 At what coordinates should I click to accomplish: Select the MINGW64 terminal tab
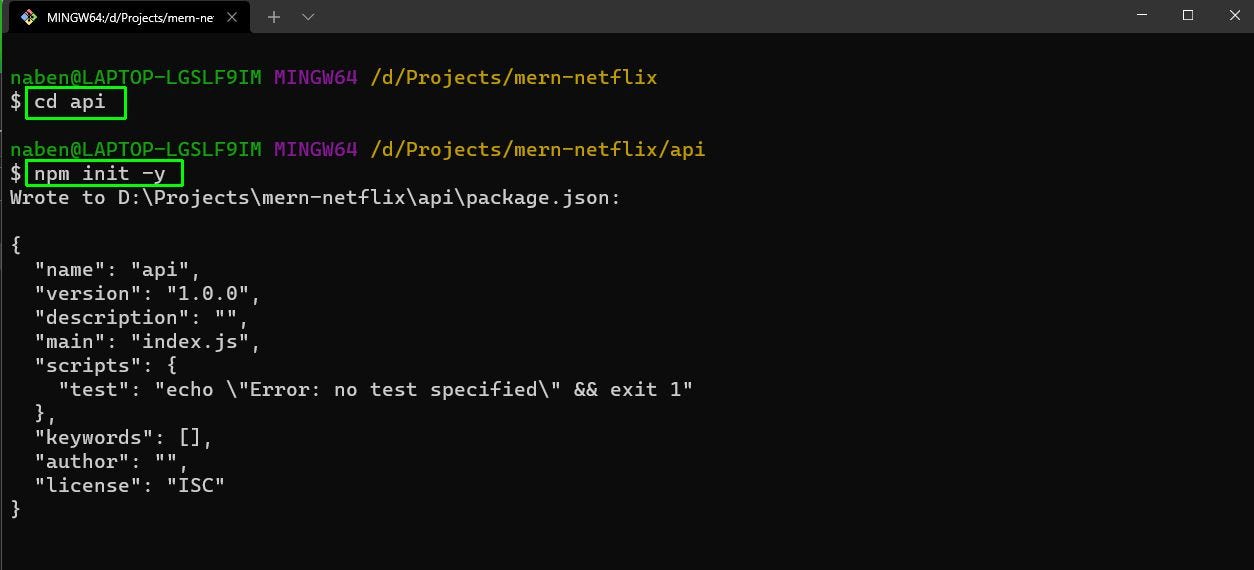(x=130, y=17)
